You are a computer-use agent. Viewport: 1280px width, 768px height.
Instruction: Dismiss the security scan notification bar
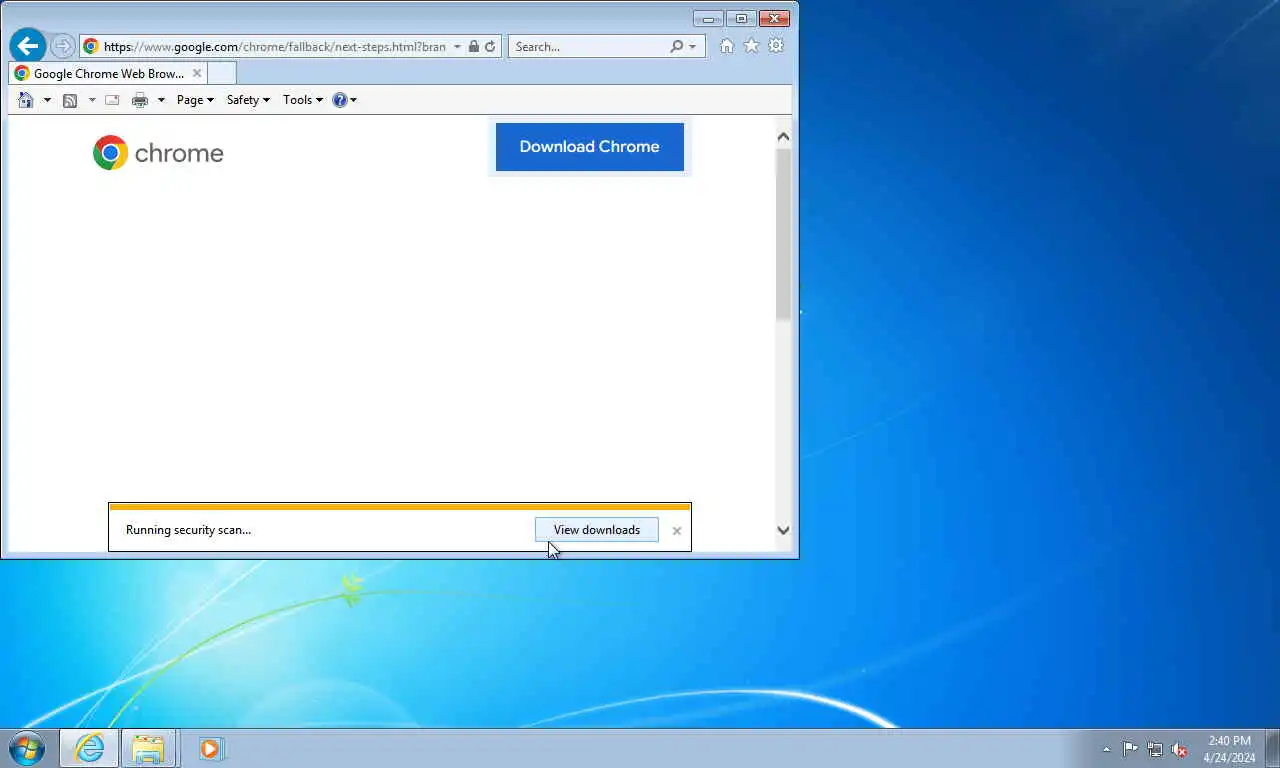click(x=677, y=531)
